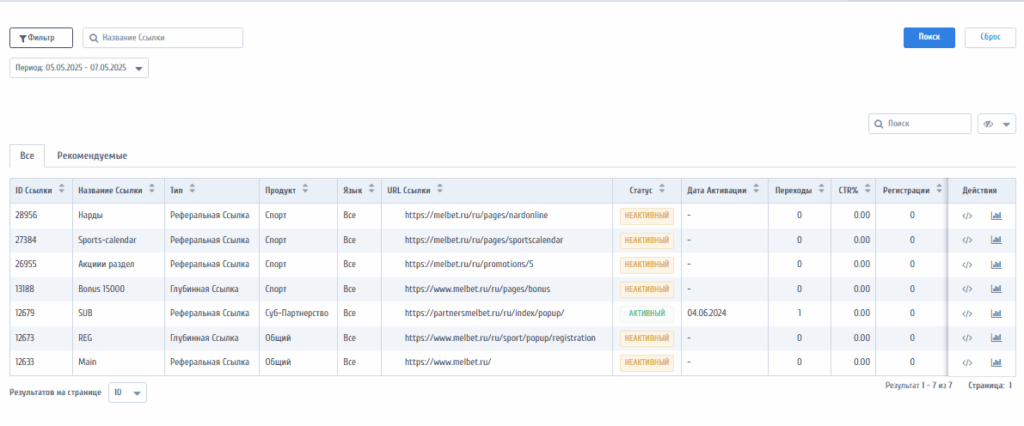Viewport: 1024px width, 426px height.
Task: Click the Фильтр button
Action: click(x=41, y=38)
